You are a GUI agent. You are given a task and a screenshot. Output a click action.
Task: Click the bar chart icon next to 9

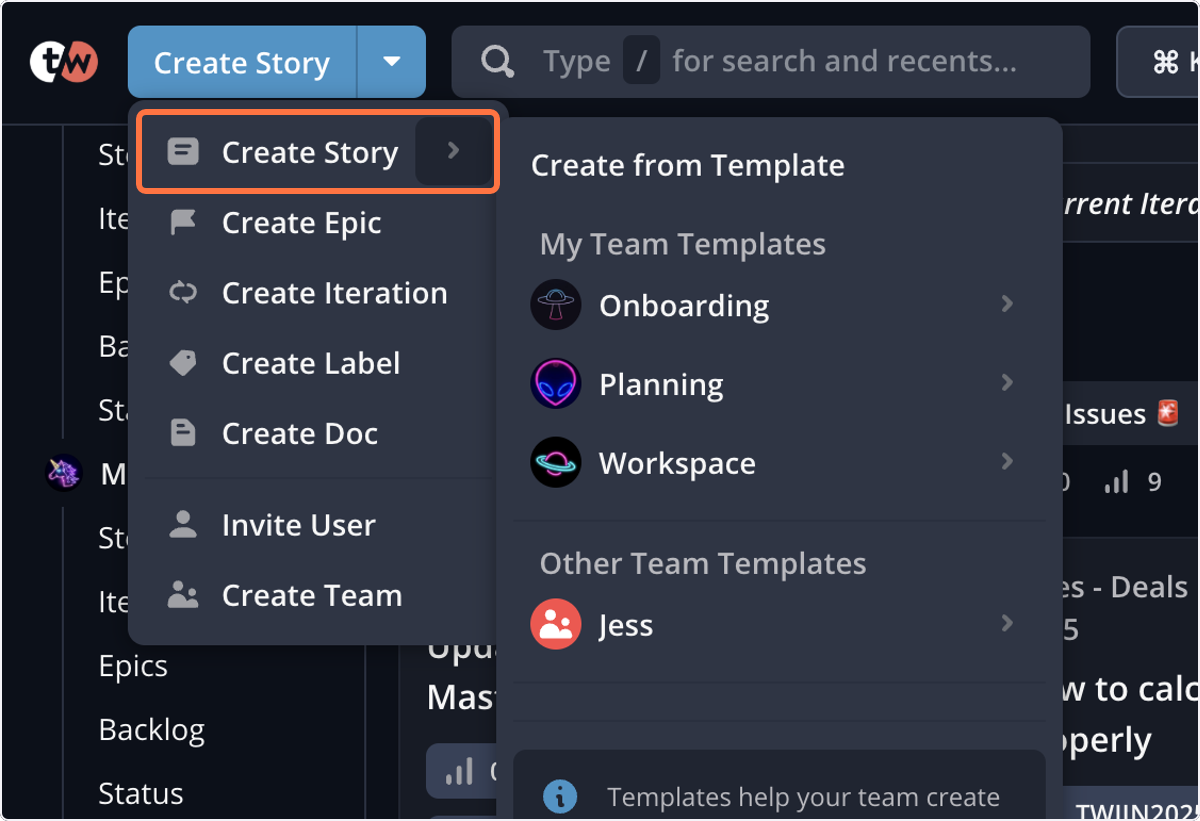(x=1116, y=483)
